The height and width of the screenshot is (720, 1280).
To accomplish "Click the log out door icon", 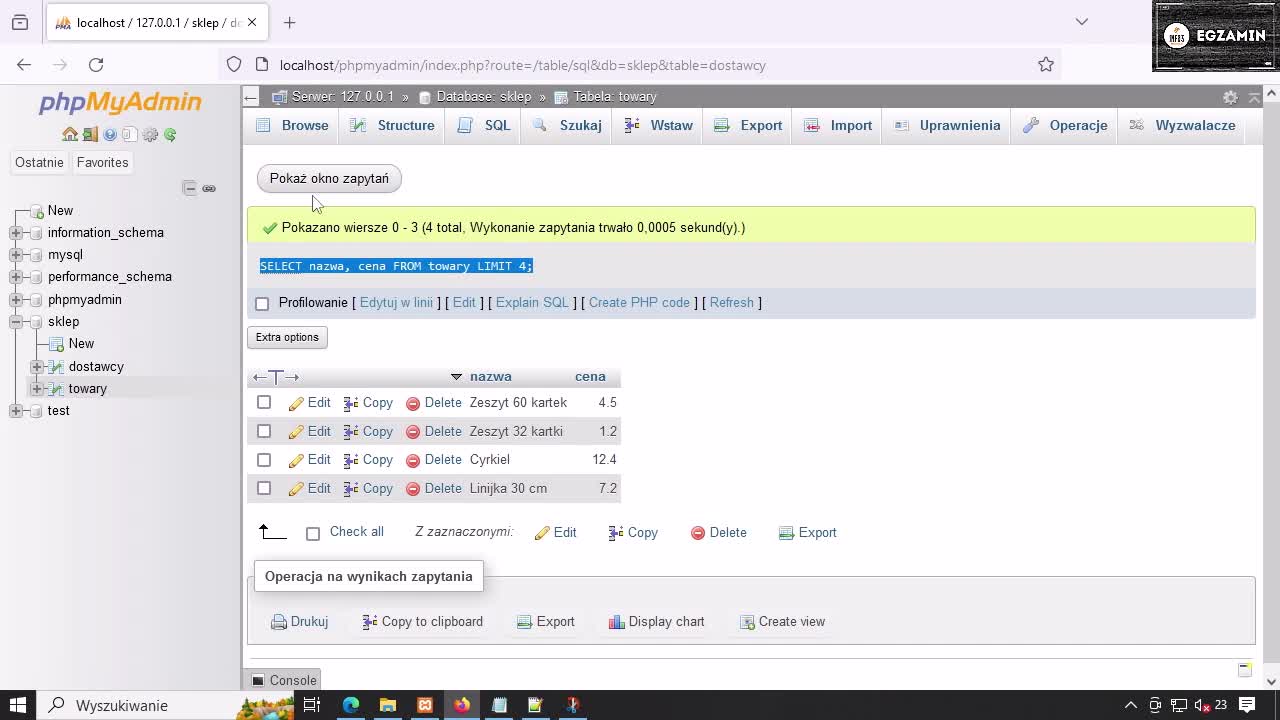I will coord(90,134).
